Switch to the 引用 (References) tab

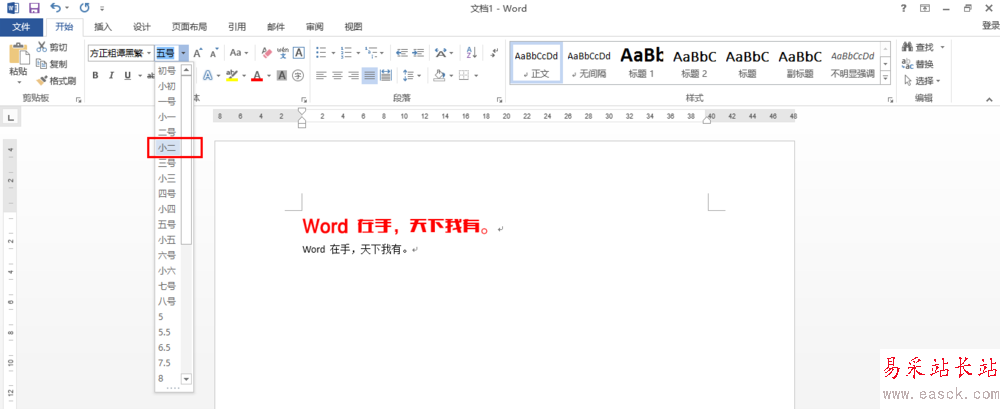[237, 27]
